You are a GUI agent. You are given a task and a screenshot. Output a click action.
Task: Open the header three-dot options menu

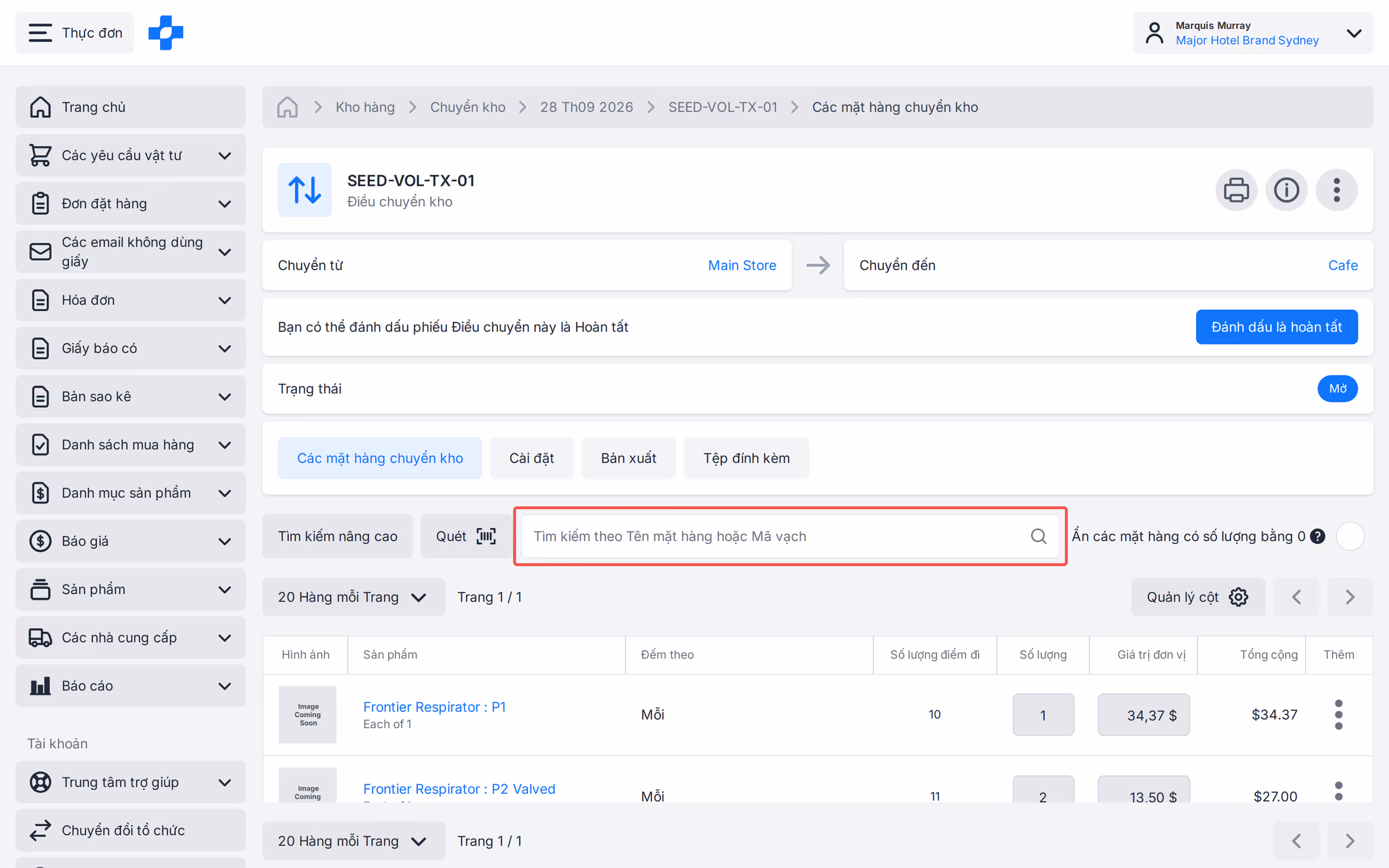click(x=1336, y=190)
